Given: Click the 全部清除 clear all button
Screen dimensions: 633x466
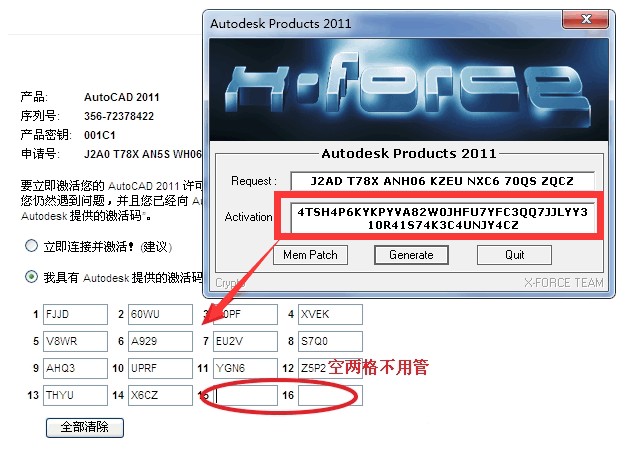Looking at the screenshot, I should 85,427.
